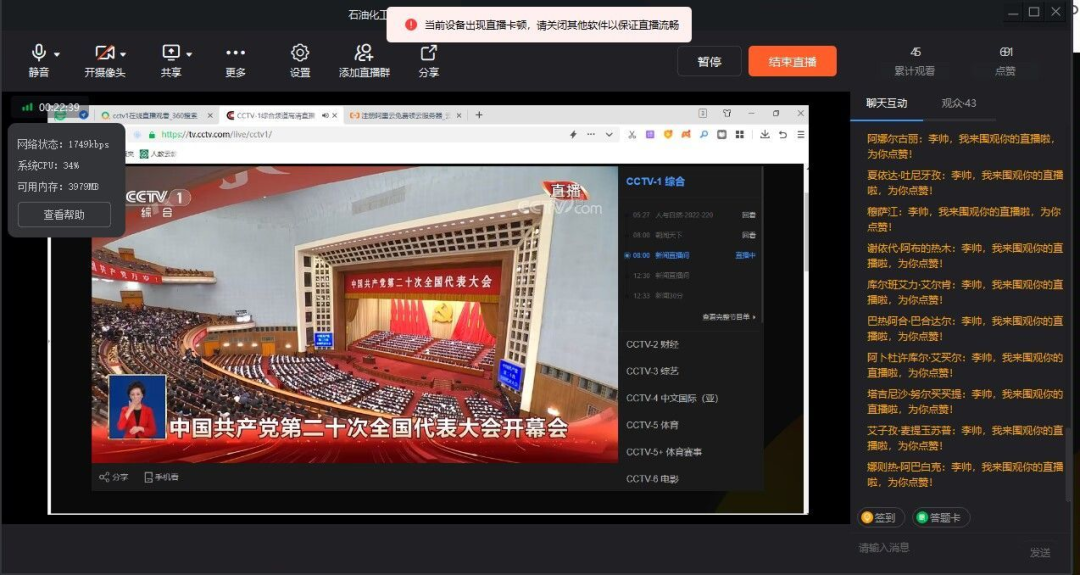Screen dimensions: 1080x575
Task: Click the microphone mute icon
Action: [x=39, y=53]
